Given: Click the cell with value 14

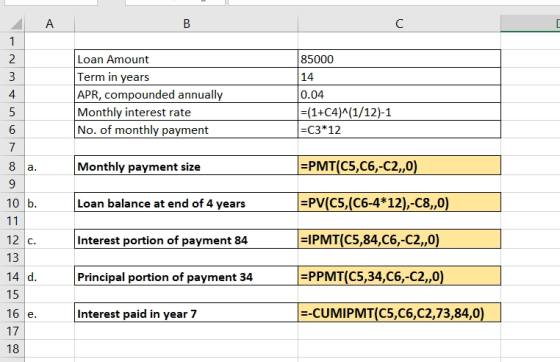Looking at the screenshot, I should click(x=399, y=76).
